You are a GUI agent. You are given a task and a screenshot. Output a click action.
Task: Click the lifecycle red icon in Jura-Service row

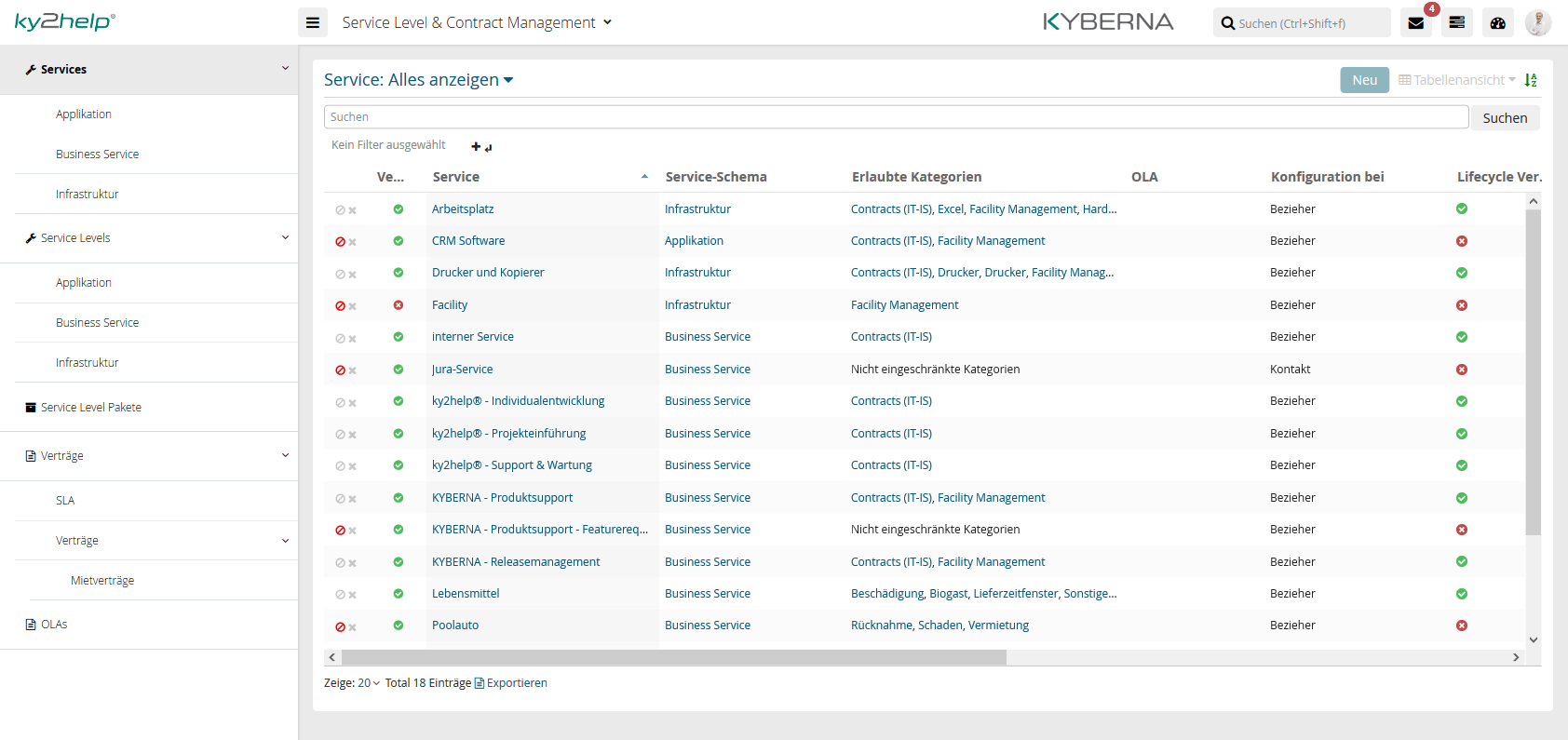(1462, 370)
